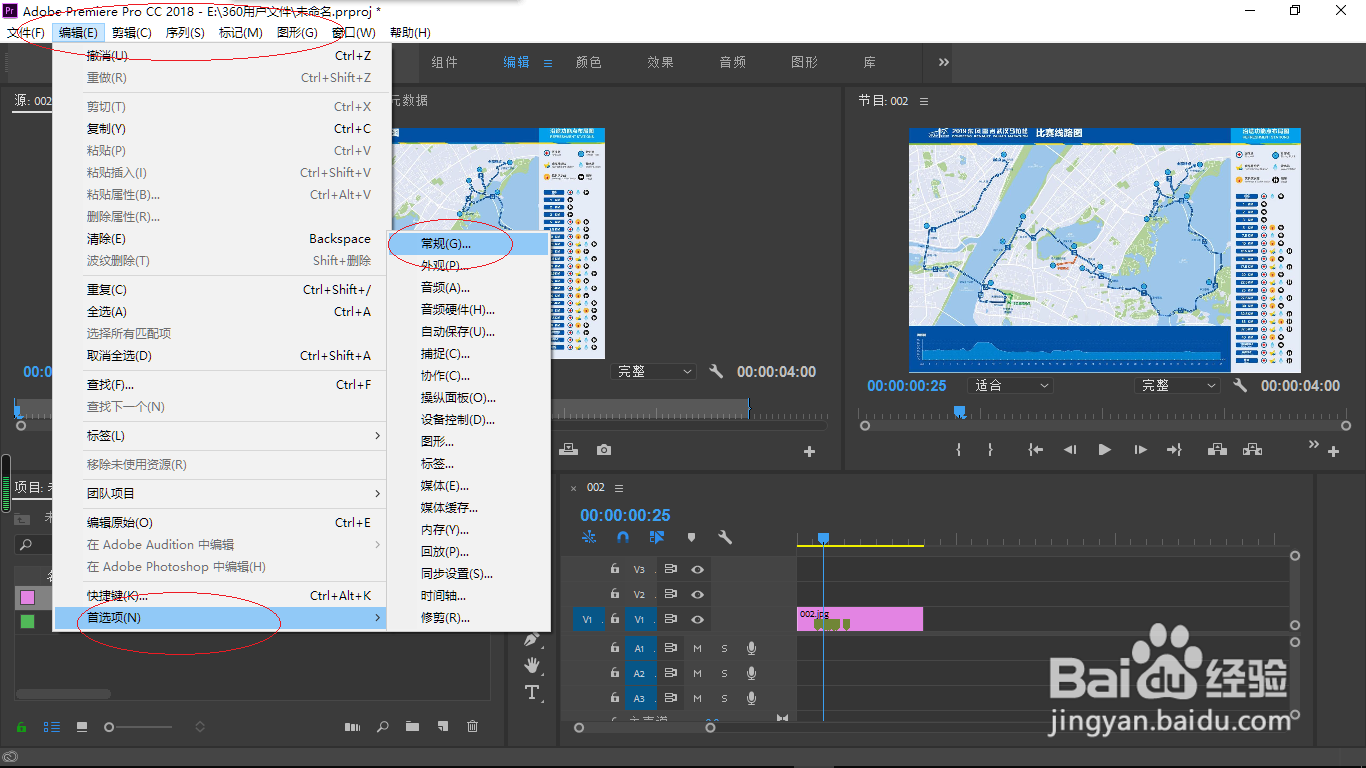Open 编辑 workspace menu icon
Screen dimensions: 1366x768
coord(548,63)
